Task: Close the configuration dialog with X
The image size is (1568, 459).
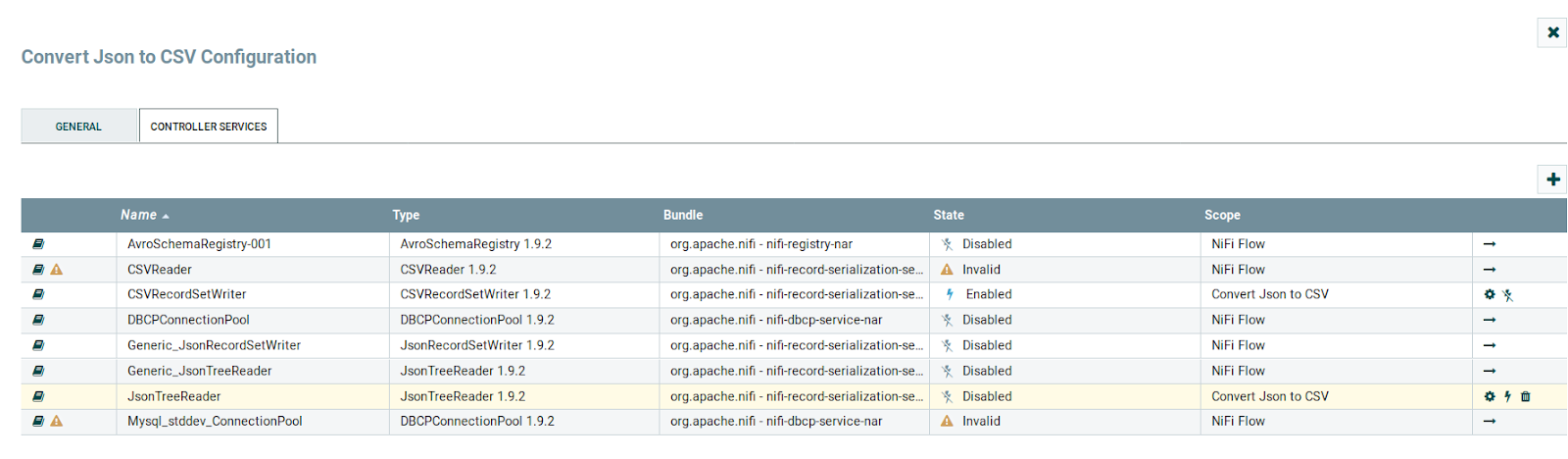Action: [1552, 32]
